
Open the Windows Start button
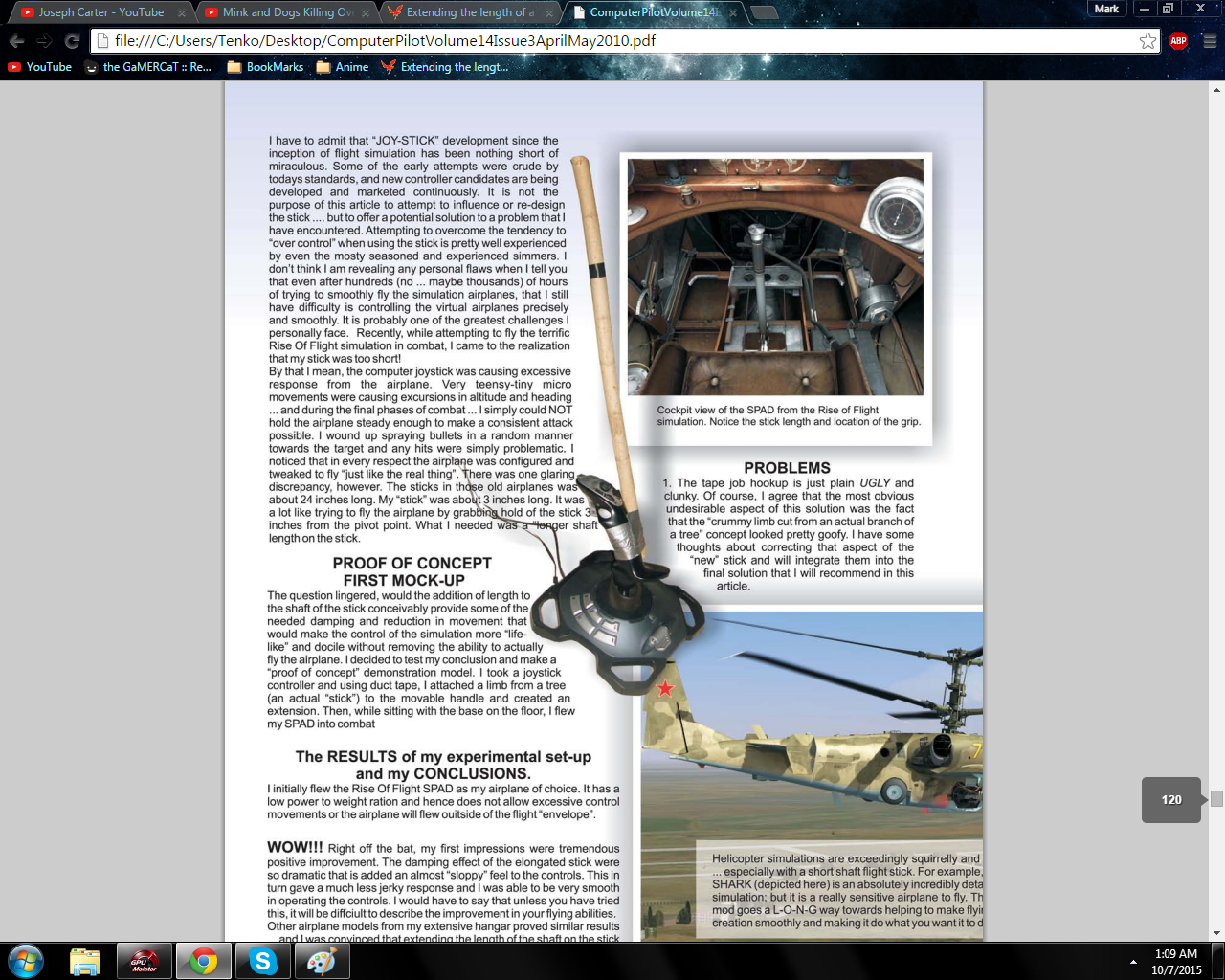pyautogui.click(x=26, y=961)
